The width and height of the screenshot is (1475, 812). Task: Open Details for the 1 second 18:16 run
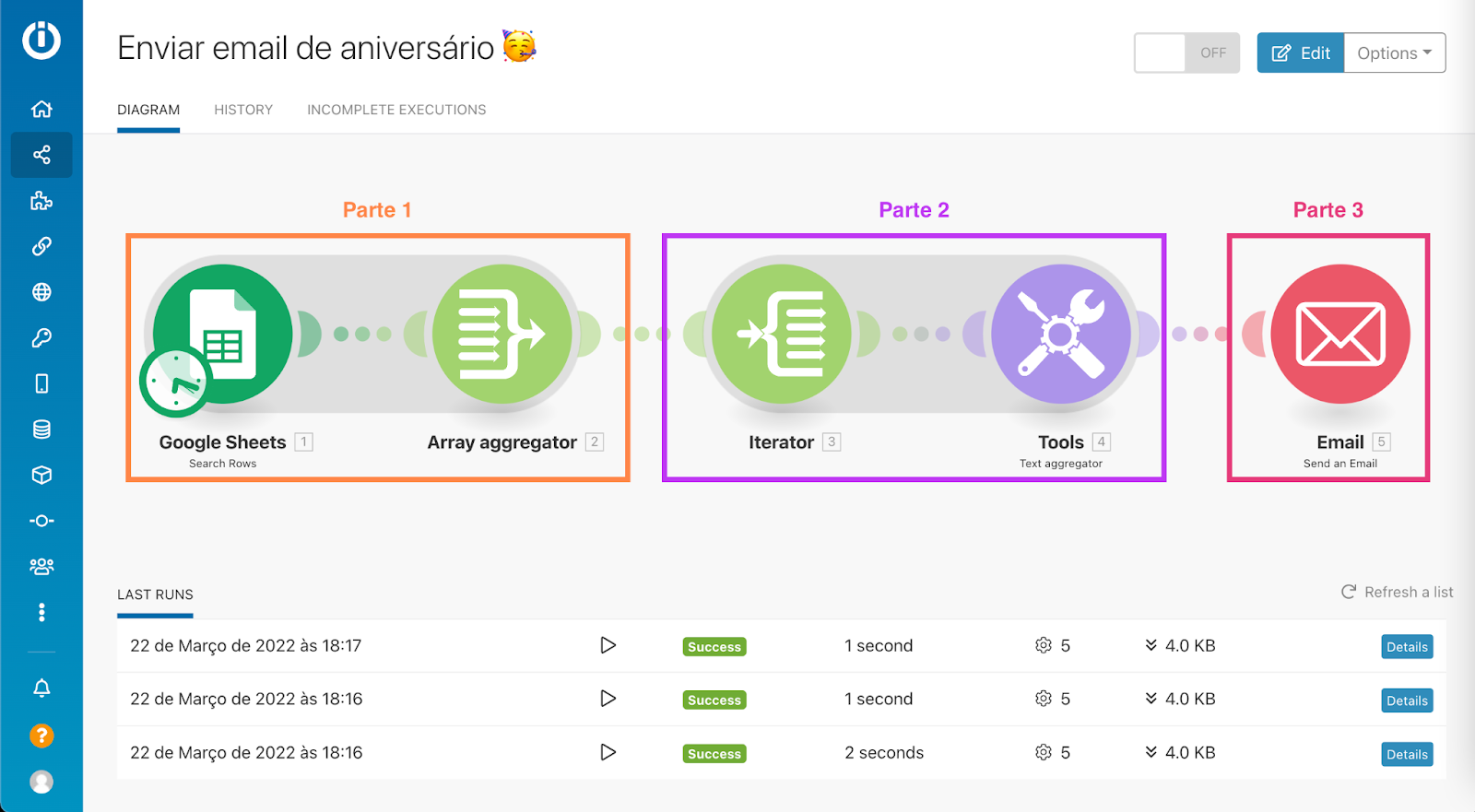click(x=1407, y=700)
